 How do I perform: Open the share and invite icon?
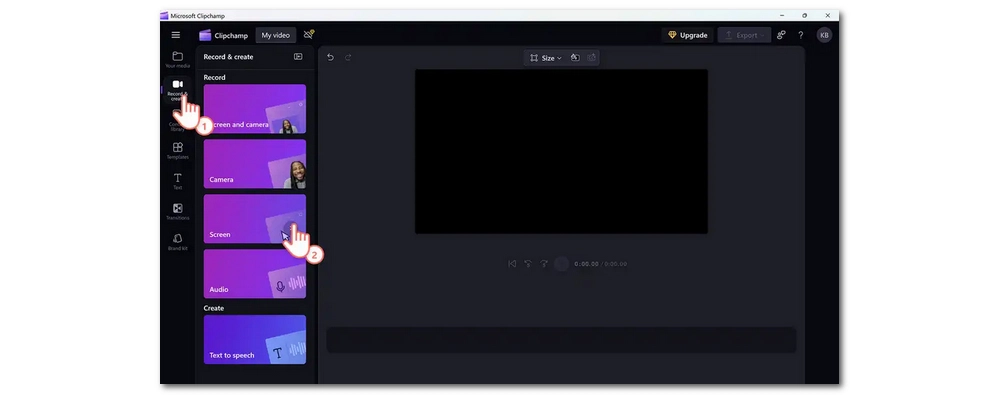coord(781,35)
